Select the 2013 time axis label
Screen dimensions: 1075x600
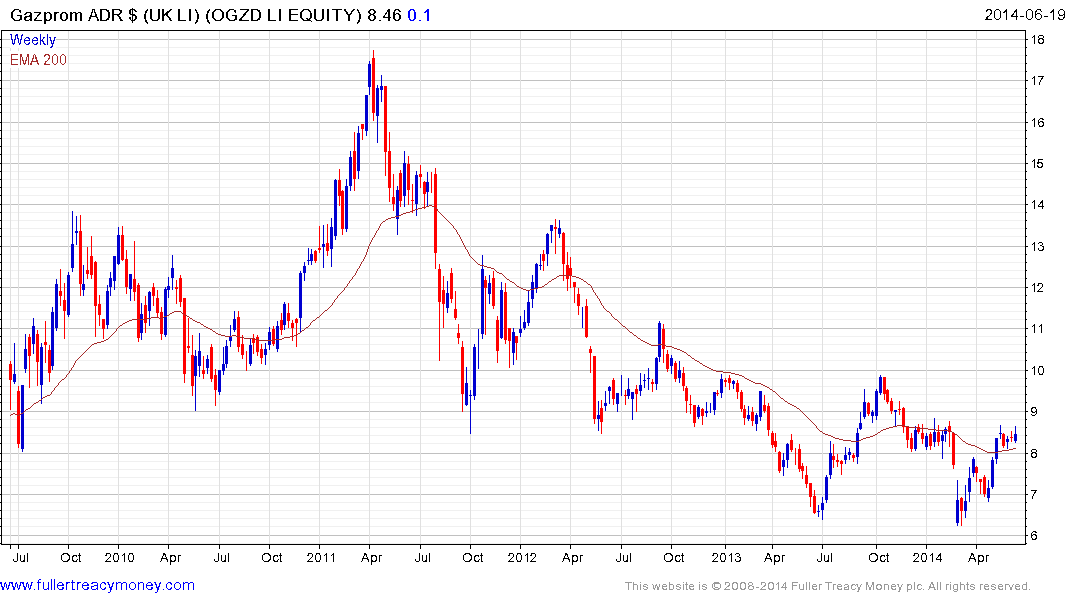726,557
